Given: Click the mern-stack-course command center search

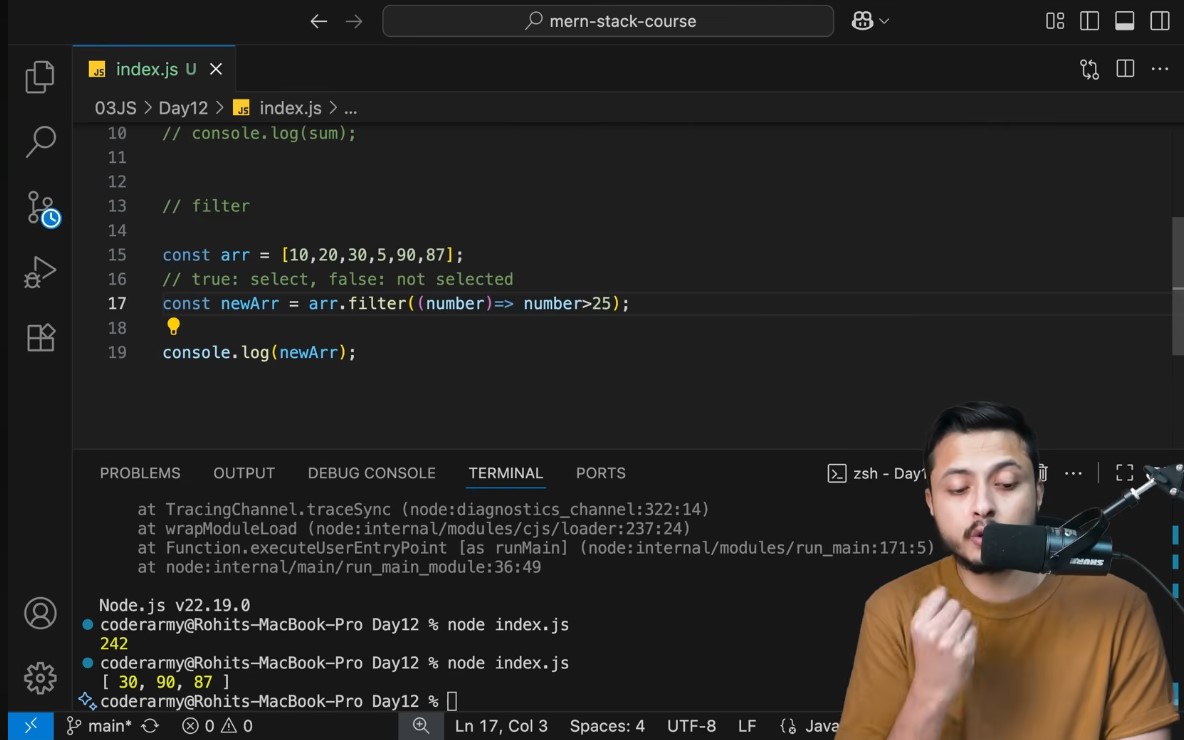Looking at the screenshot, I should (x=608, y=21).
